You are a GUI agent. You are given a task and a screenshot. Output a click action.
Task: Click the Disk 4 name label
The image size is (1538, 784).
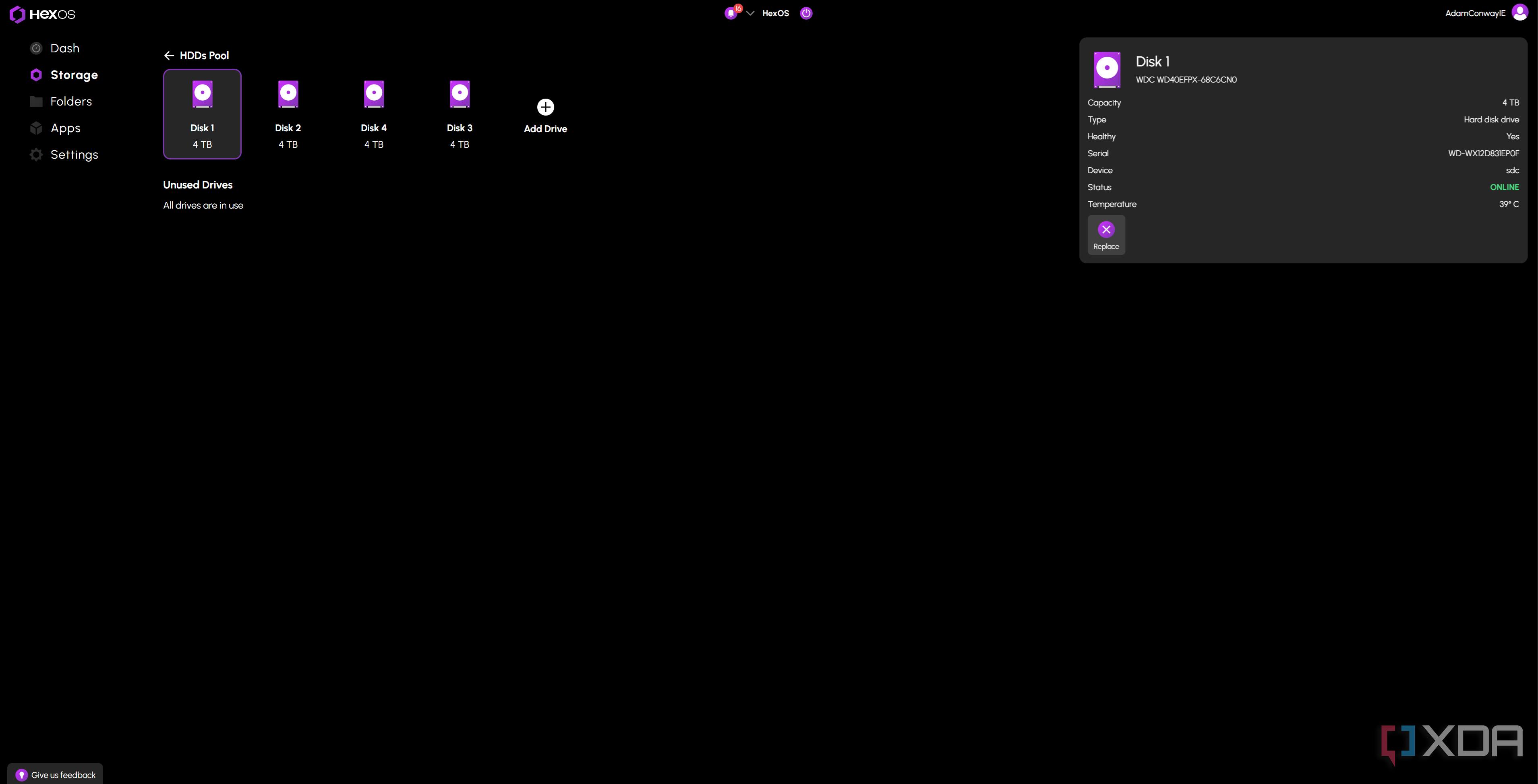[374, 128]
